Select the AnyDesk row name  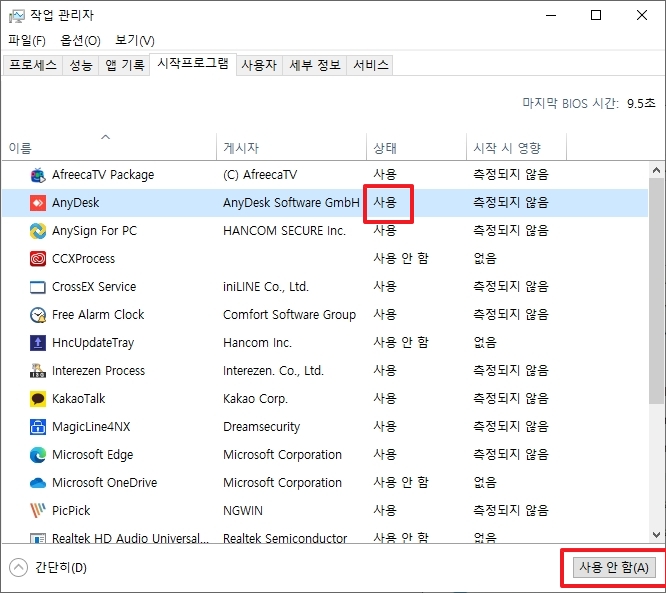point(75,203)
